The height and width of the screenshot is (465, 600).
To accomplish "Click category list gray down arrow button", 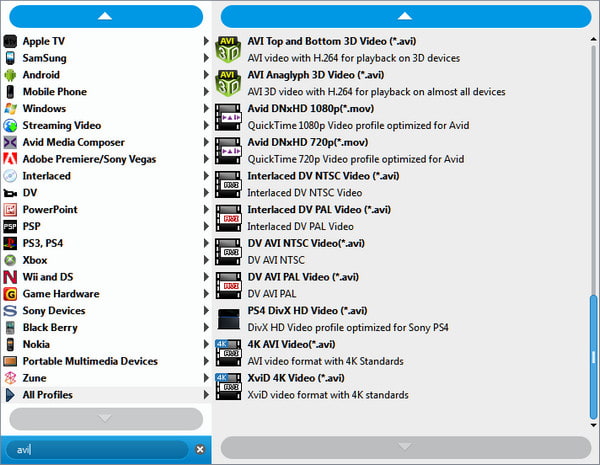I will coord(106,419).
